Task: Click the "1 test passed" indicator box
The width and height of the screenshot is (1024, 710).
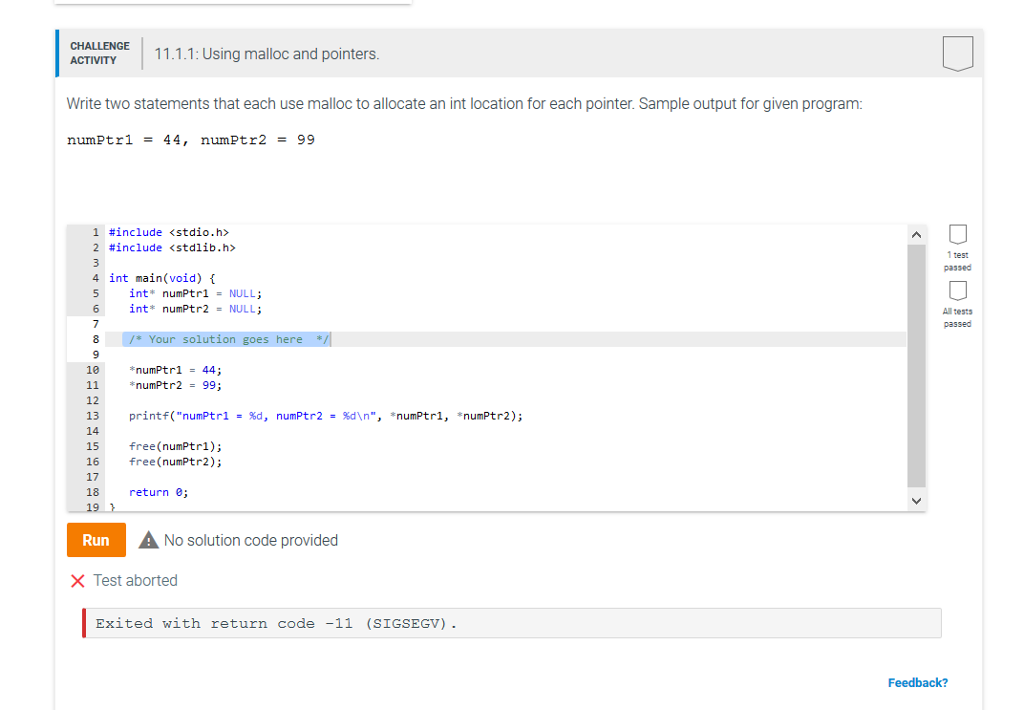Action: point(957,235)
